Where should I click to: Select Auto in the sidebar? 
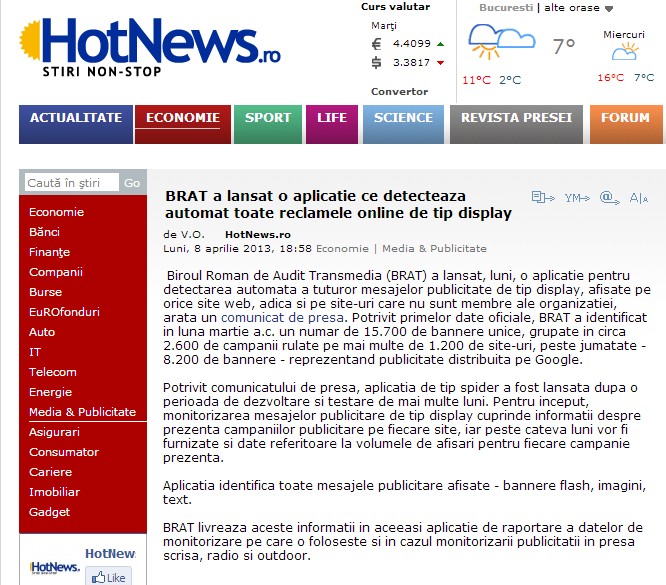(x=42, y=332)
